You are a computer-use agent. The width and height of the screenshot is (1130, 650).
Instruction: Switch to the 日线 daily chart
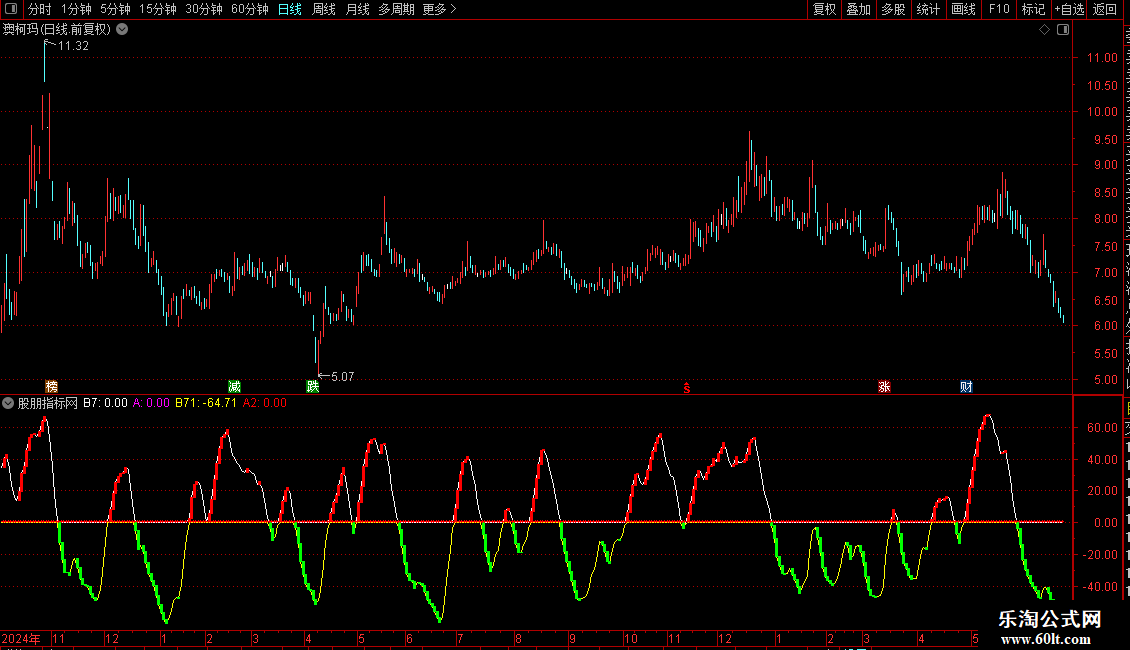pos(290,9)
